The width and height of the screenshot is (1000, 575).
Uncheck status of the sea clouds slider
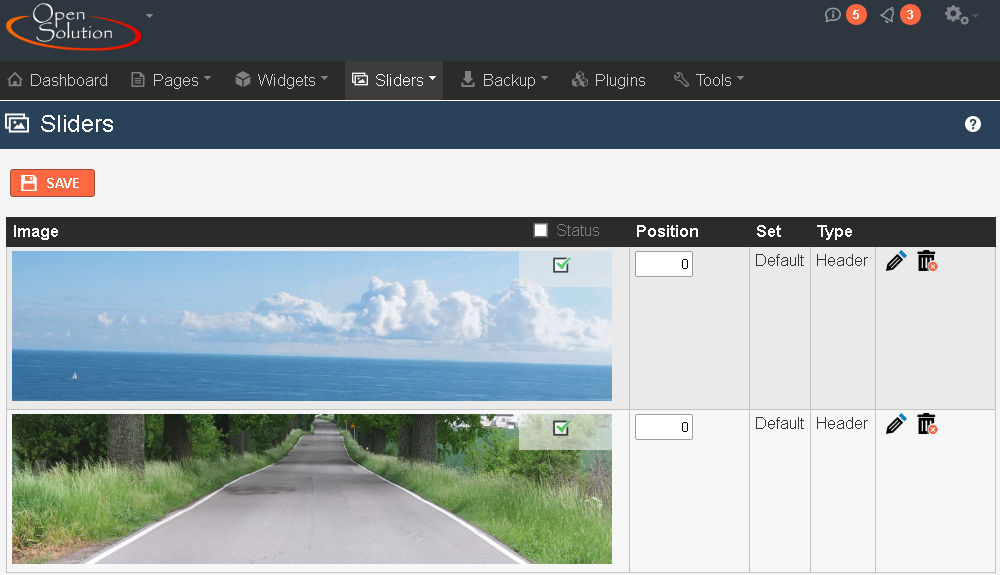(561, 265)
